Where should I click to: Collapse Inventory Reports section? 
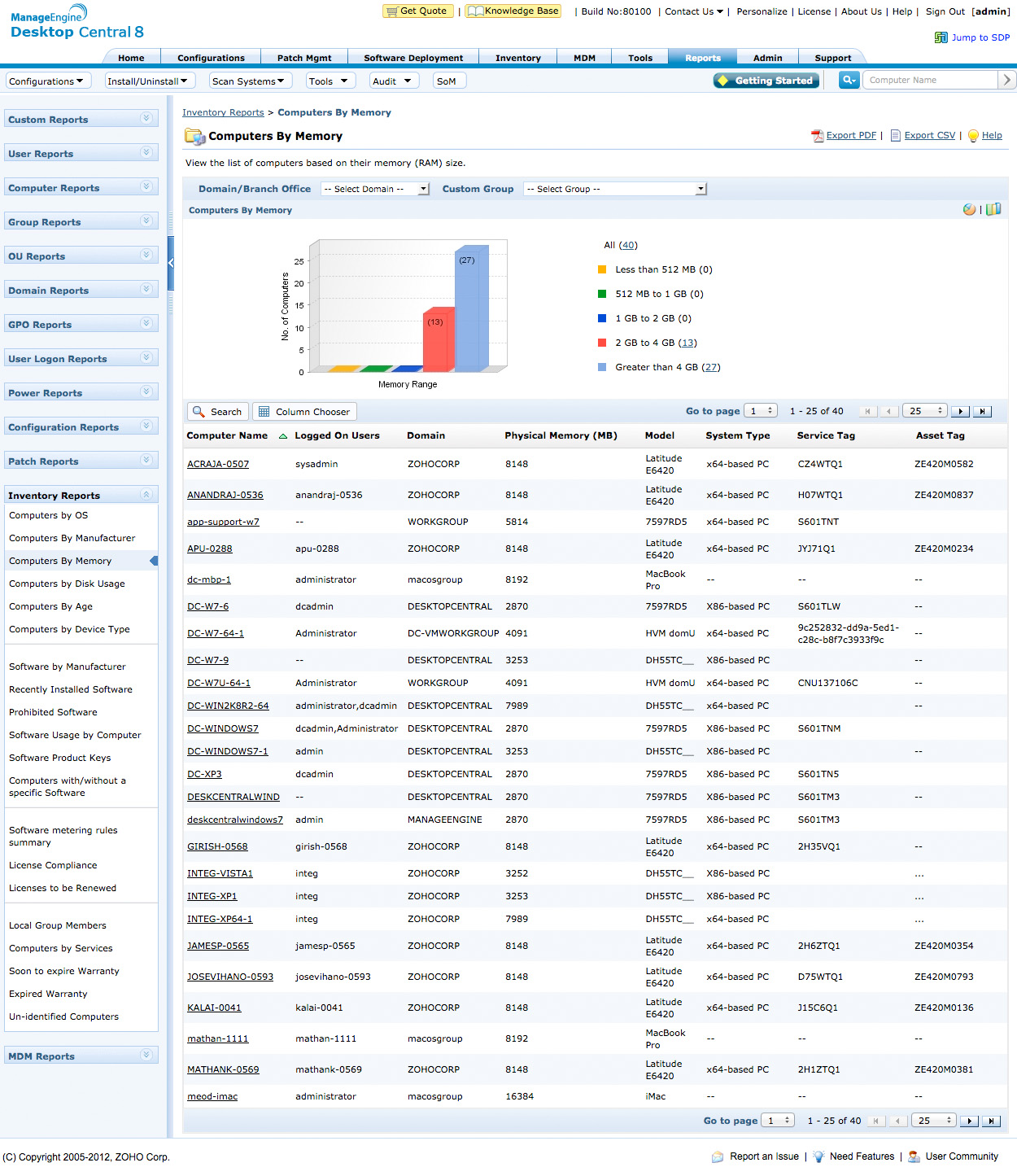pyautogui.click(x=146, y=494)
